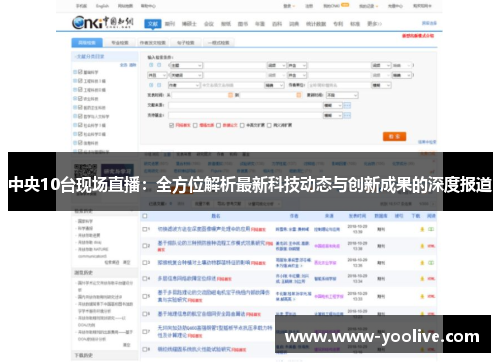Toggle the 哲学与人文科学 category checkbox
The height and width of the screenshot is (362, 500).
(80, 116)
